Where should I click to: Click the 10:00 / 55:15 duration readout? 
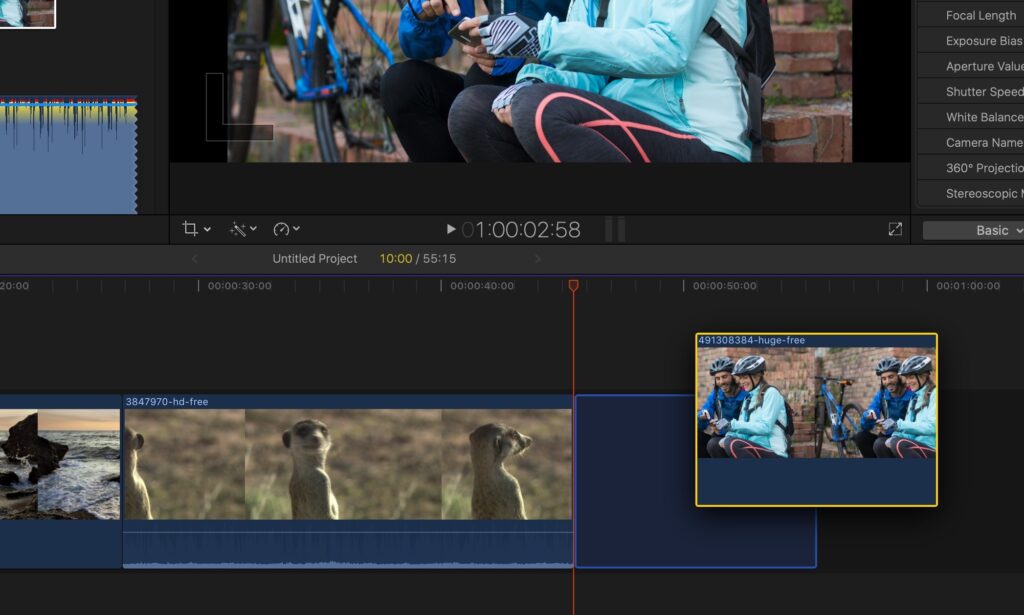click(x=417, y=259)
